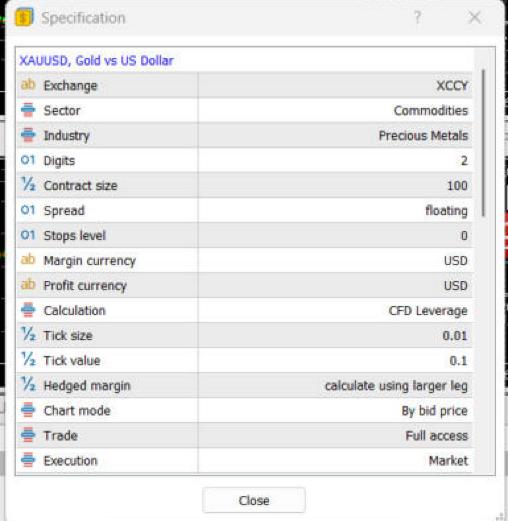Select the Margin currency label
The height and width of the screenshot is (521, 508).
click(x=90, y=261)
